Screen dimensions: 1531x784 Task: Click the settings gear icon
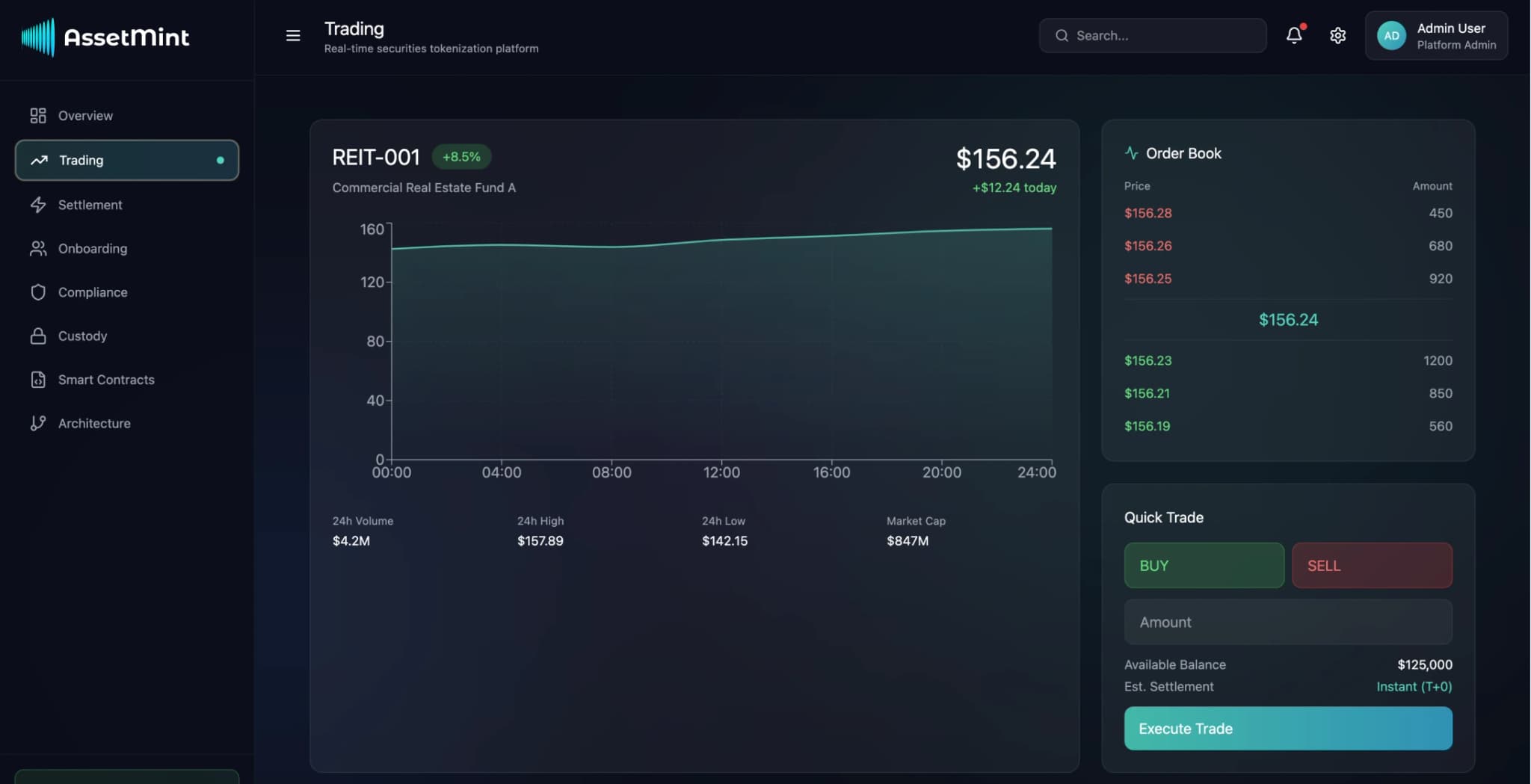pyautogui.click(x=1338, y=36)
